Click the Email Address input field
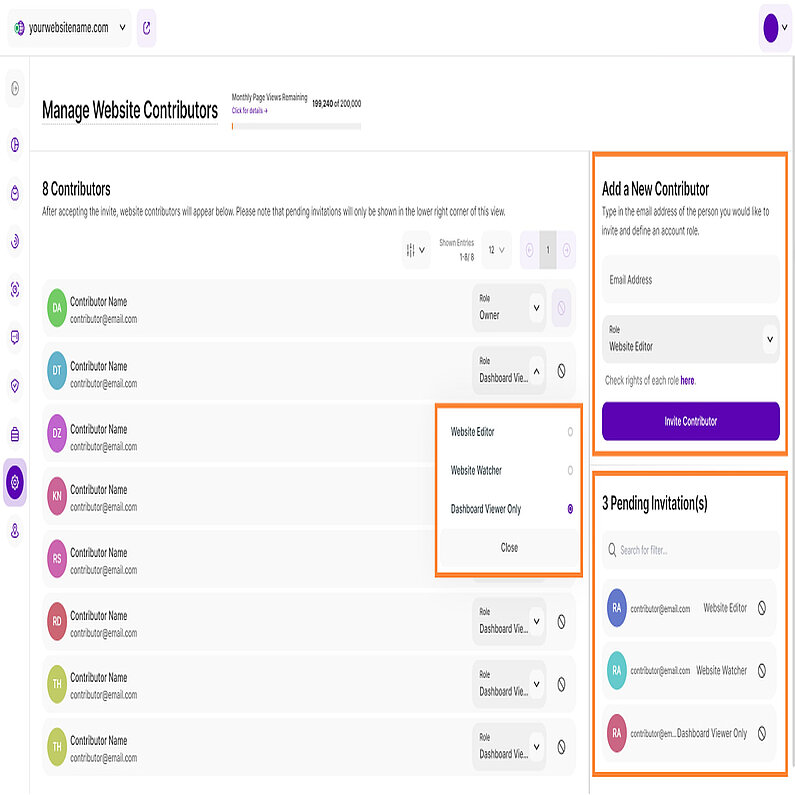795x795 pixels. pyautogui.click(x=690, y=280)
